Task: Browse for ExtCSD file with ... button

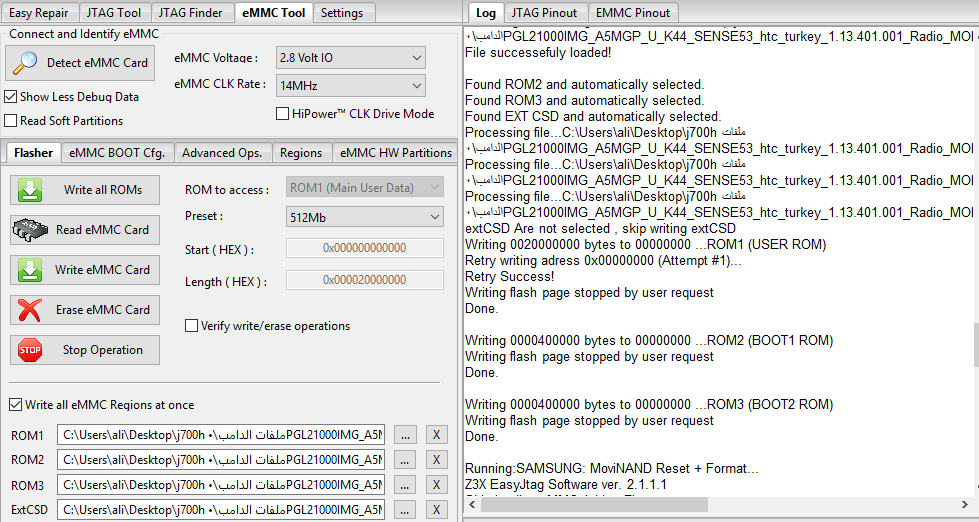Action: pyautogui.click(x=405, y=510)
